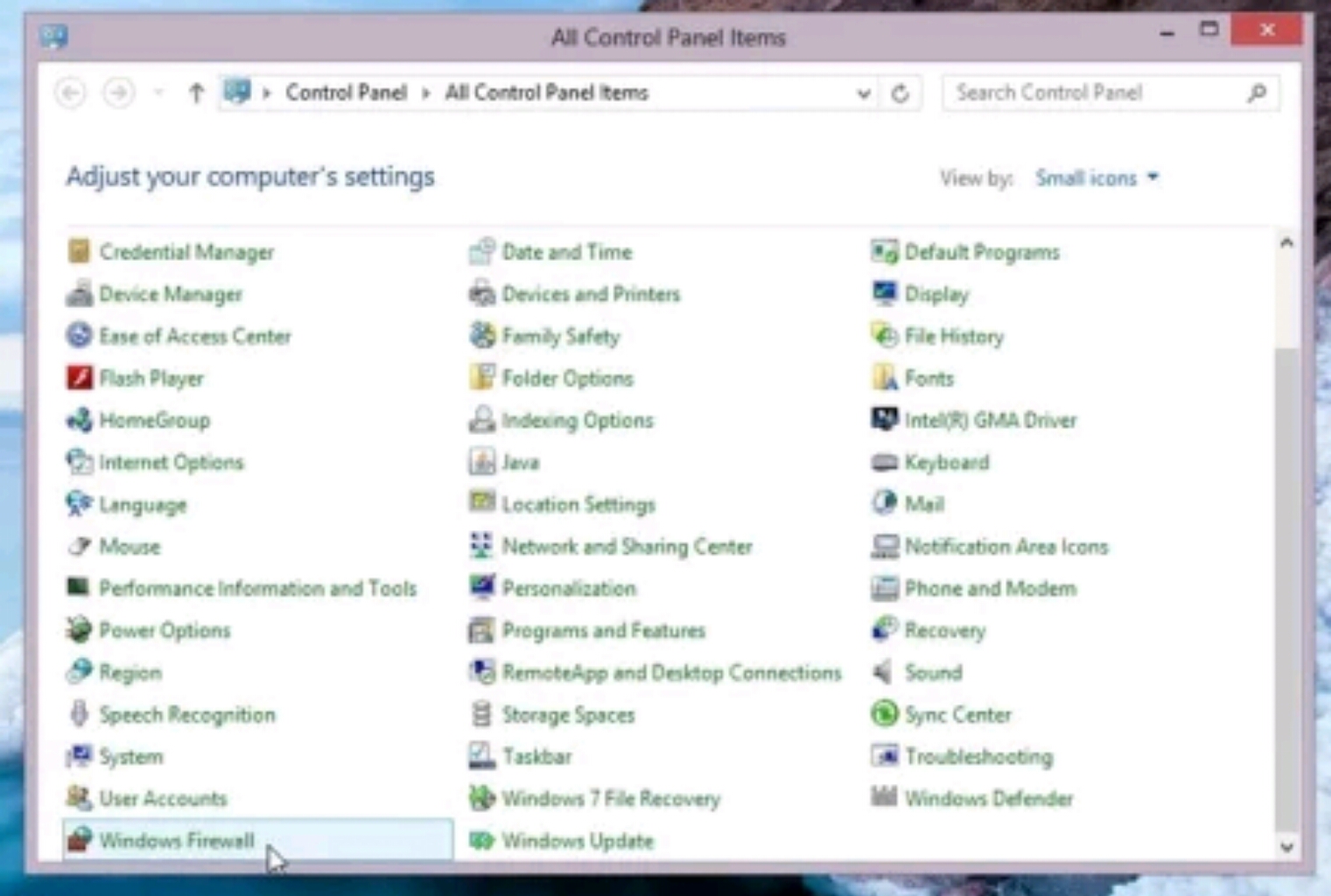Open the Fonts folder icon
The width and height of the screenshot is (1331, 896).
tap(885, 378)
